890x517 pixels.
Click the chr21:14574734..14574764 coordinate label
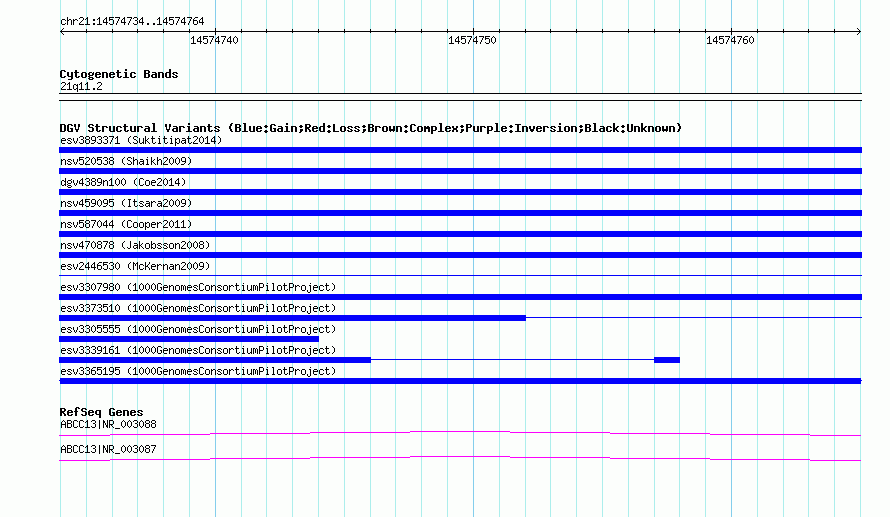(132, 21)
